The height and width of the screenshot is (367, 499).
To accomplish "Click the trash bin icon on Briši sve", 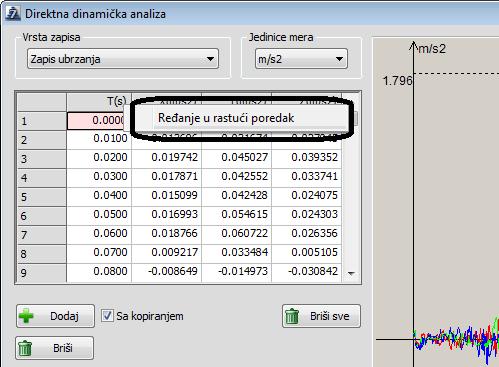I will coord(292,316).
